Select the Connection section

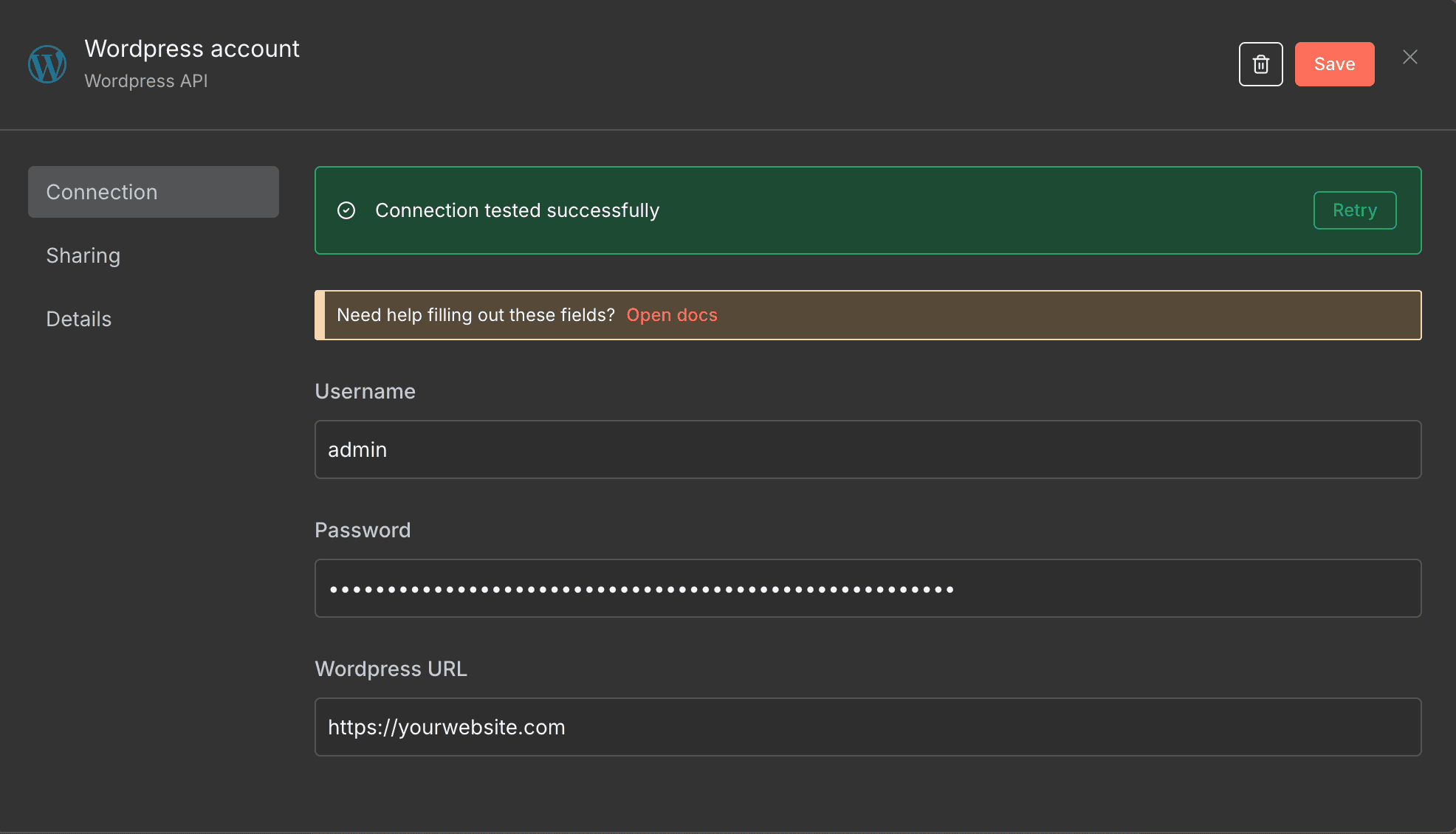[102, 192]
